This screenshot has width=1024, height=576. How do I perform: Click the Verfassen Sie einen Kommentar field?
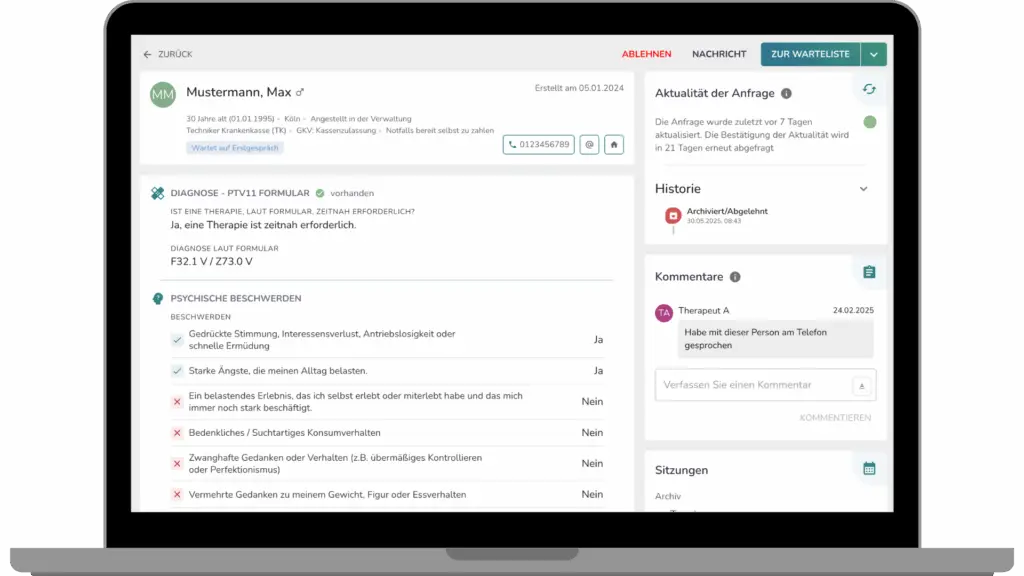pyautogui.click(x=750, y=385)
